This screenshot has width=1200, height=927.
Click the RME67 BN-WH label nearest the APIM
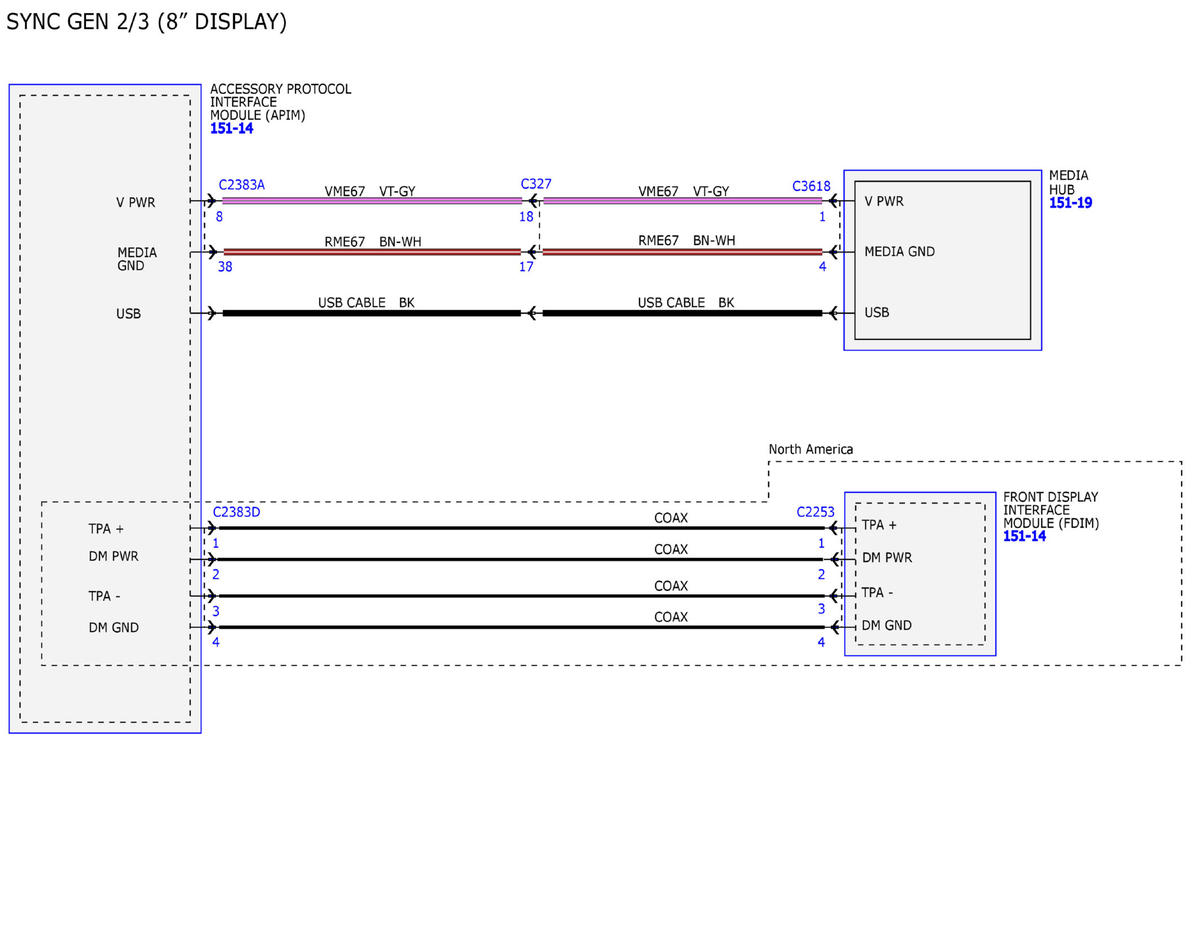click(x=372, y=241)
